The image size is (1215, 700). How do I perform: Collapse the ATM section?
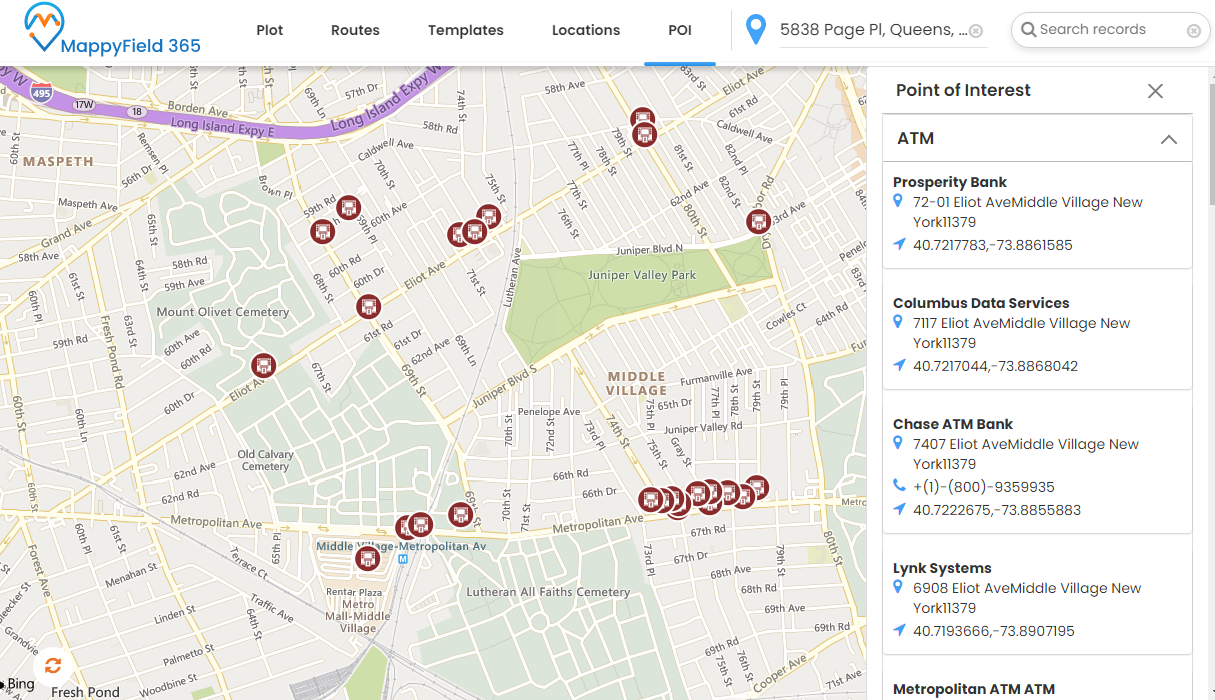1168,140
